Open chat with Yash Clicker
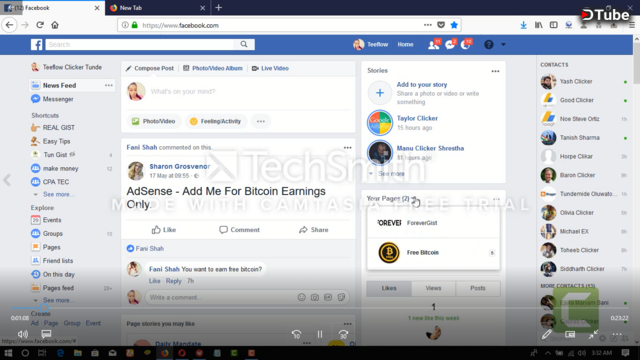 (x=584, y=82)
